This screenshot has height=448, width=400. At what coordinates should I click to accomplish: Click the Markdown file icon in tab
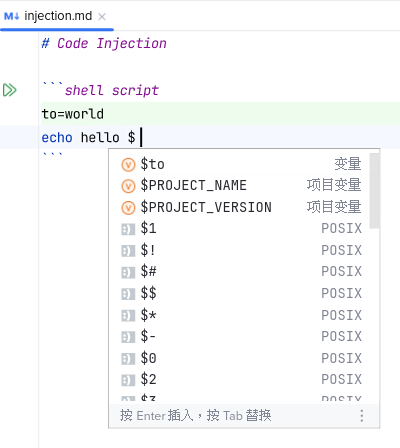click(12, 16)
